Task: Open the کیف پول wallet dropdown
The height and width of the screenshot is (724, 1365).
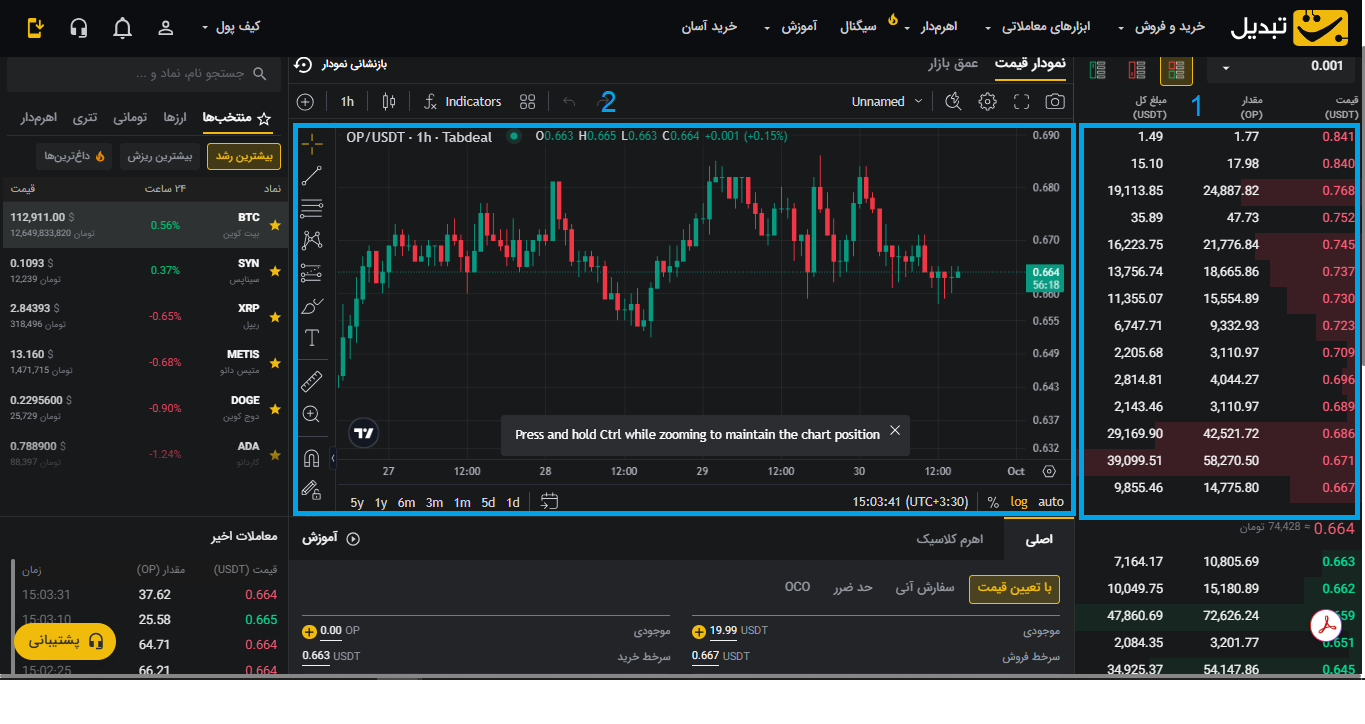Action: (231, 27)
